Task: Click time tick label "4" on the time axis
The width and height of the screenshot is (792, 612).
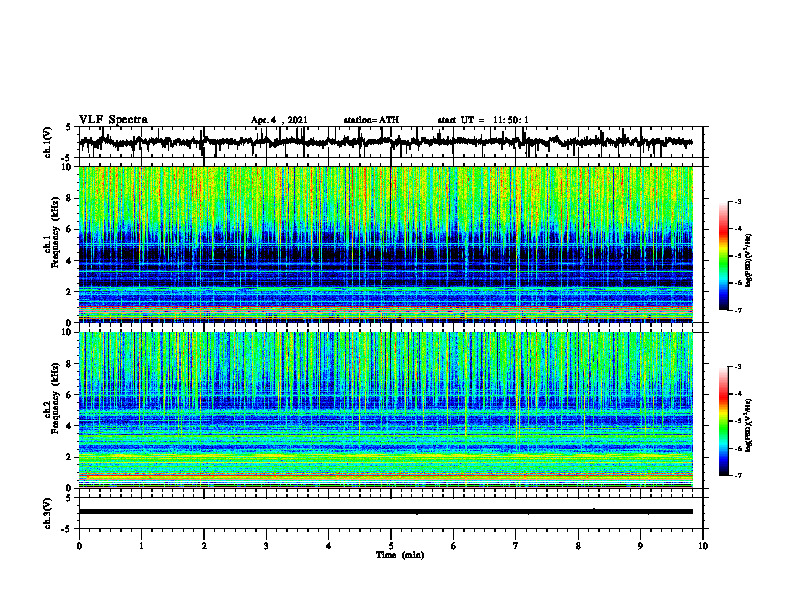Action: coord(329,546)
